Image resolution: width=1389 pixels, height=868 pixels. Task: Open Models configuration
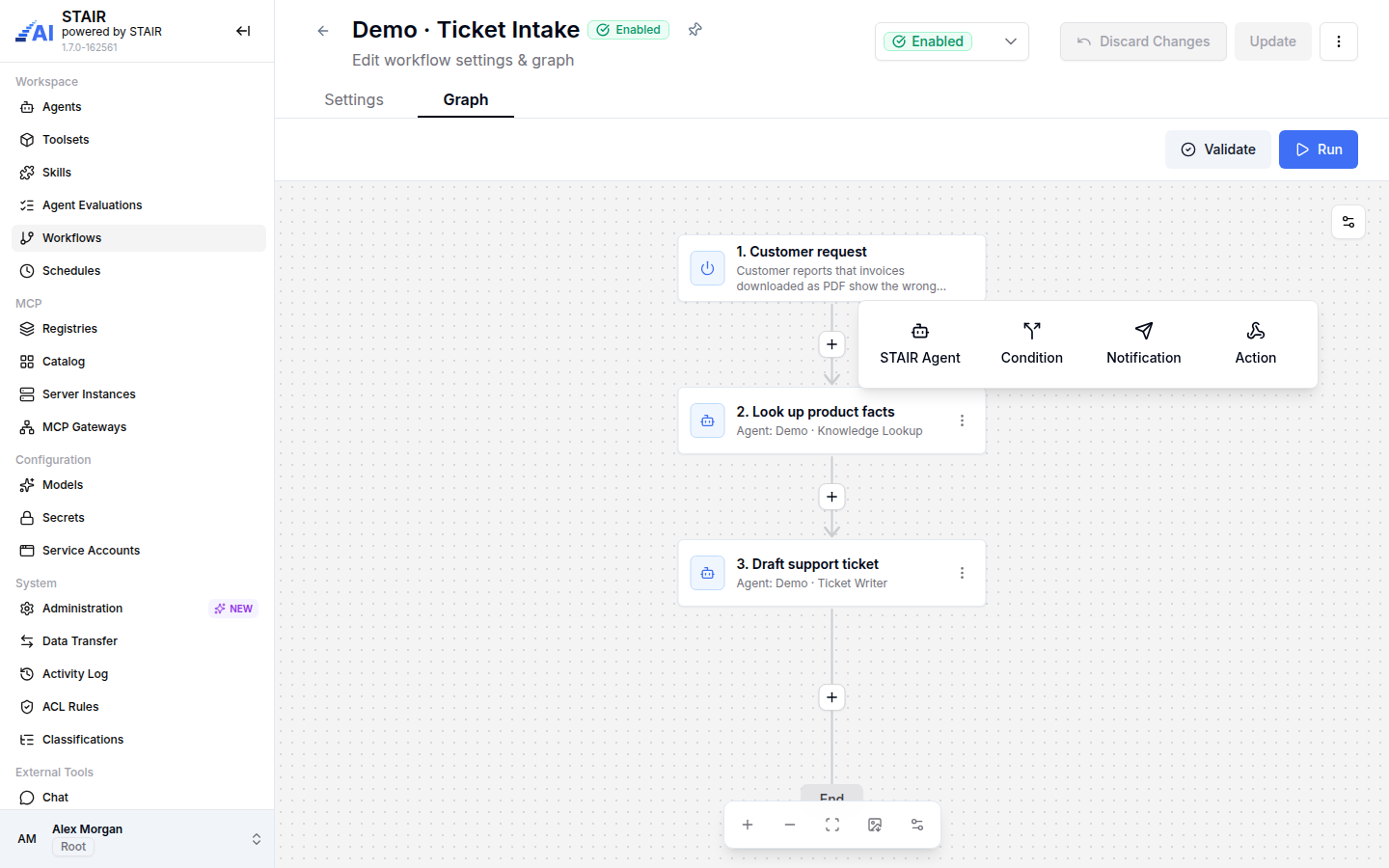(x=139, y=485)
